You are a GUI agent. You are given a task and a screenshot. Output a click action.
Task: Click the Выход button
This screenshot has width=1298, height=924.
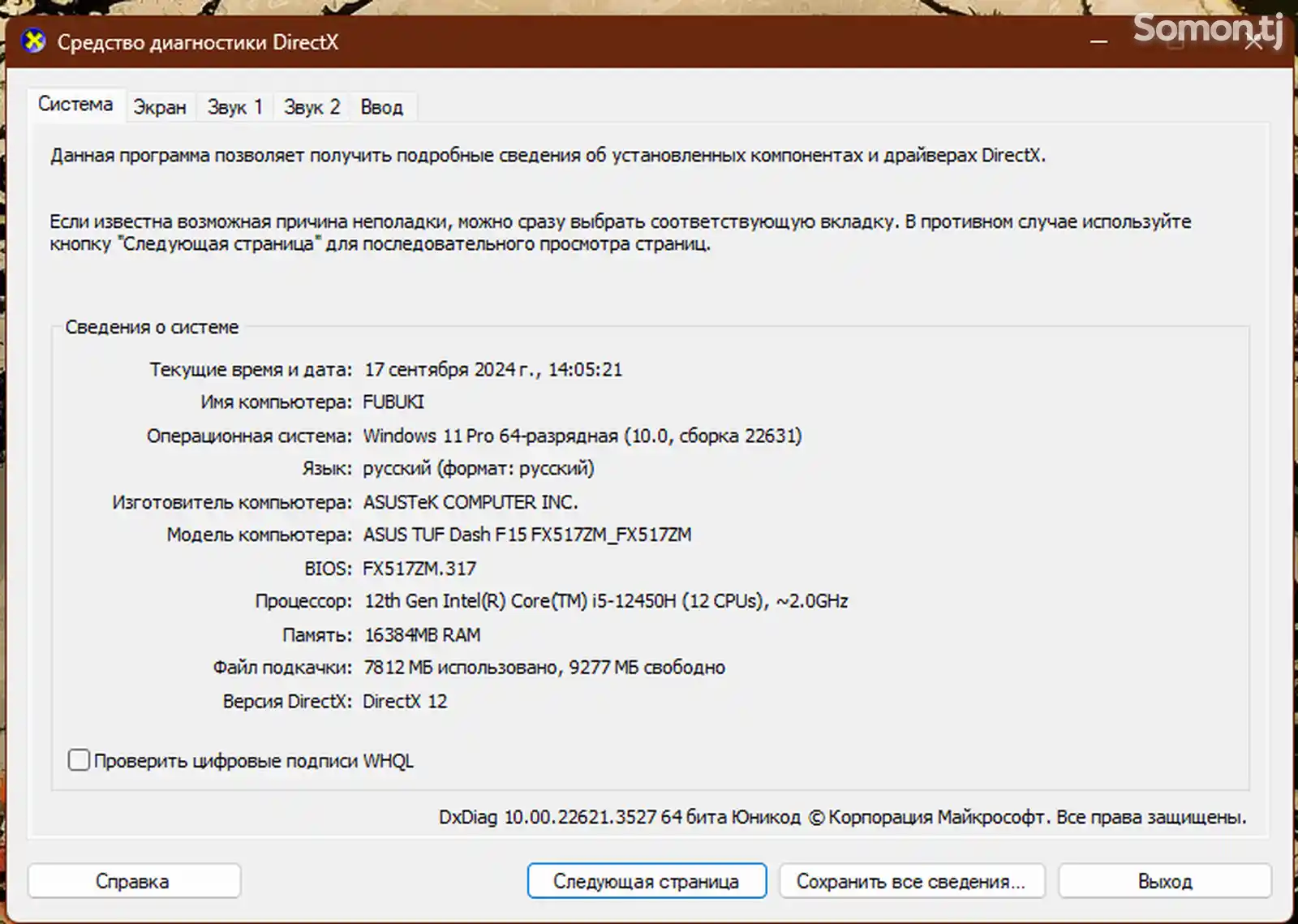pos(1165,881)
